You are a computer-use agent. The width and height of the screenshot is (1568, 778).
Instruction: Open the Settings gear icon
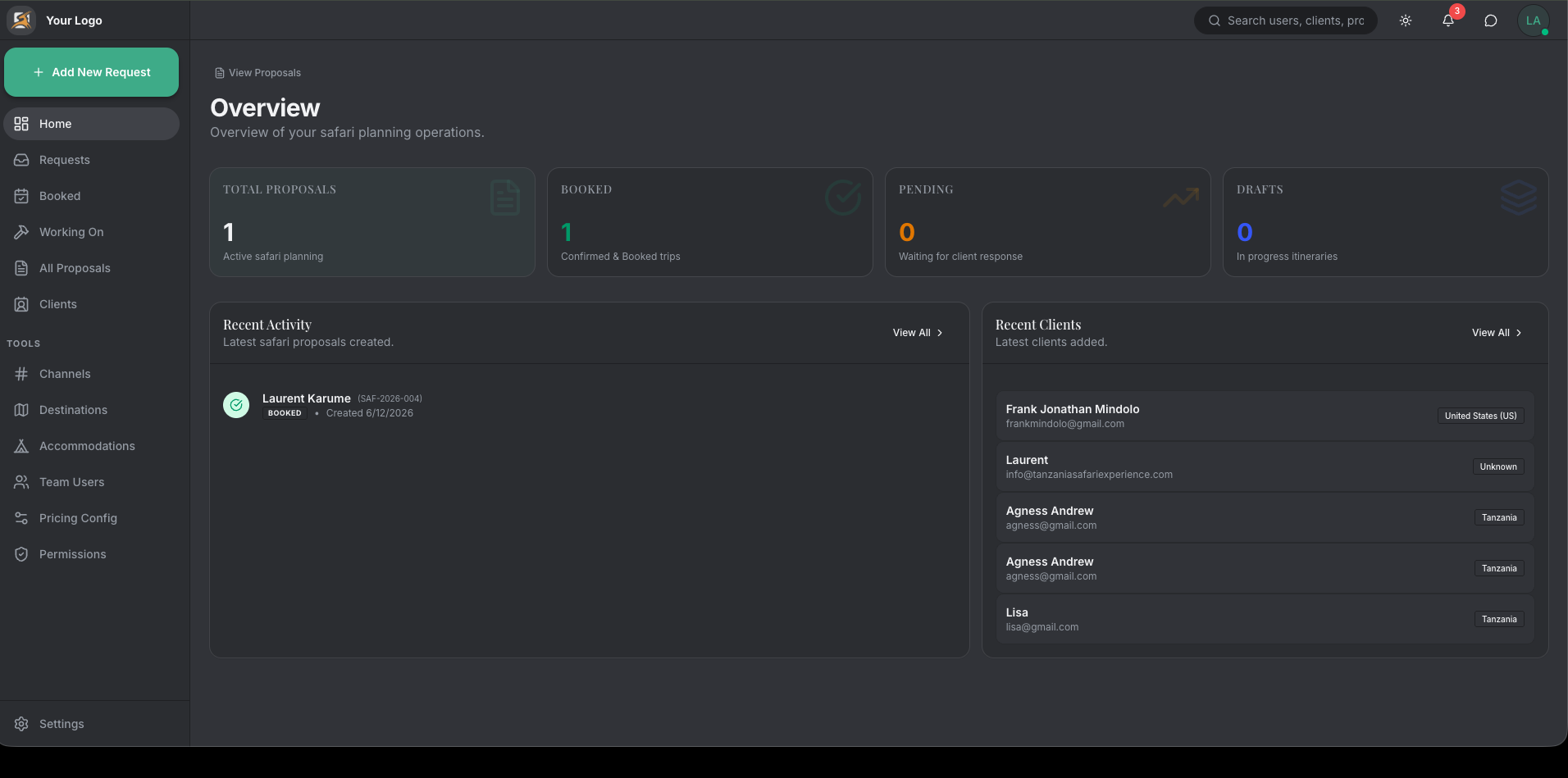pyautogui.click(x=21, y=724)
